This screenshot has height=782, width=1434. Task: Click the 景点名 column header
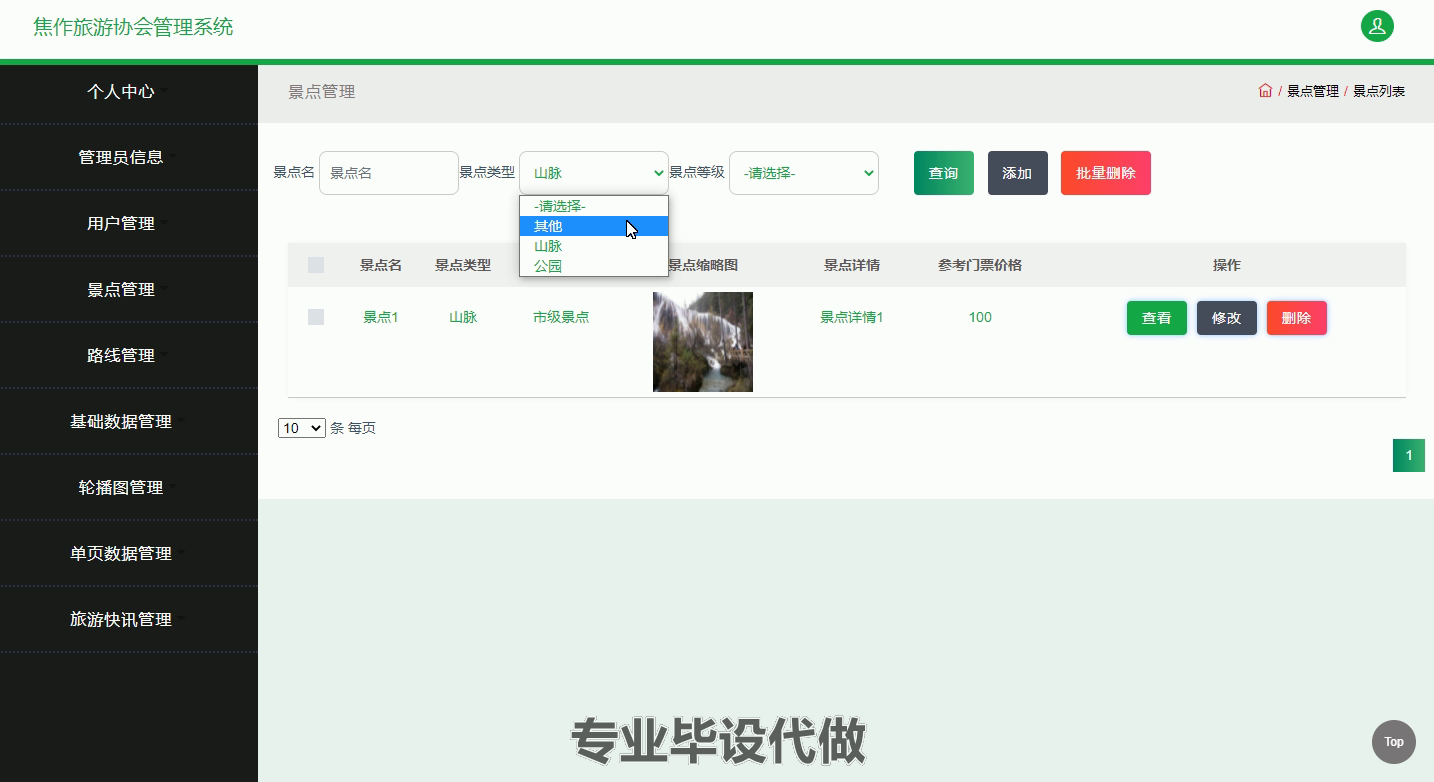click(381, 265)
